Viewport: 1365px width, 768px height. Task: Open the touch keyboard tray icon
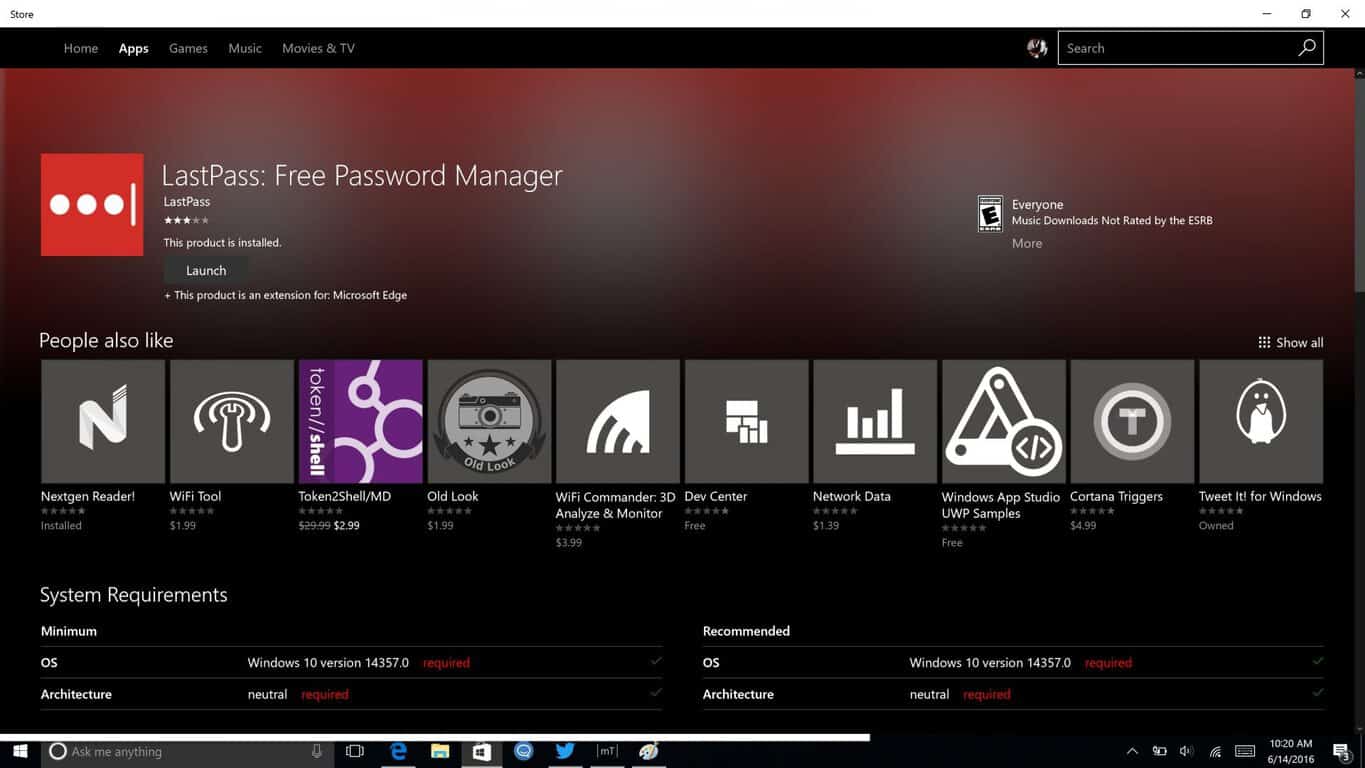point(1245,751)
